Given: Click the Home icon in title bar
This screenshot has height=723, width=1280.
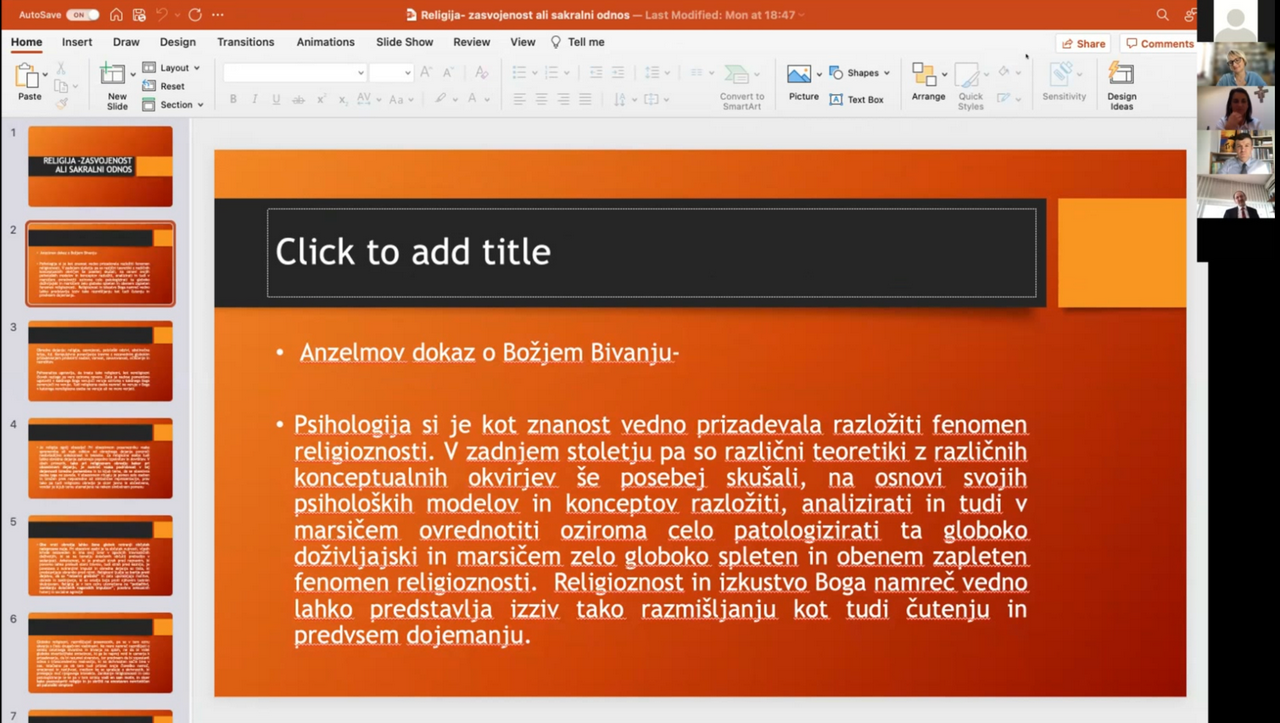Looking at the screenshot, I should tap(116, 15).
